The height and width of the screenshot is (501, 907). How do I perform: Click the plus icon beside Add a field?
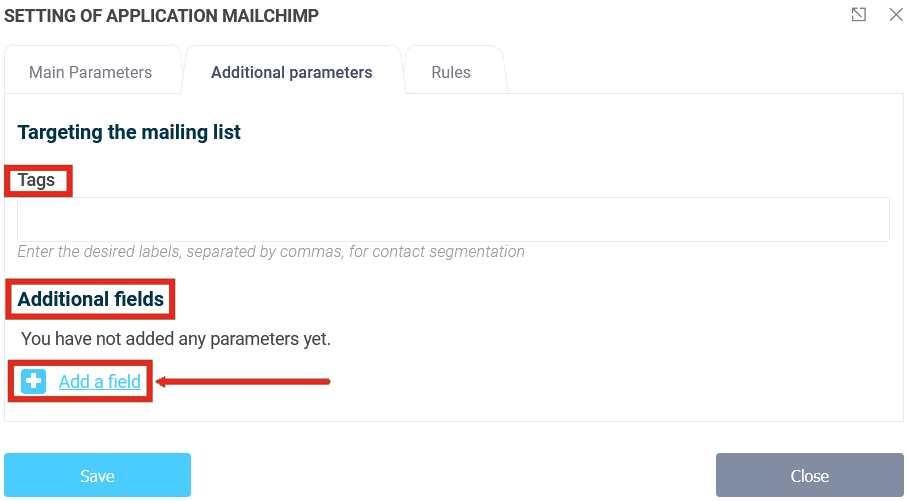point(34,381)
